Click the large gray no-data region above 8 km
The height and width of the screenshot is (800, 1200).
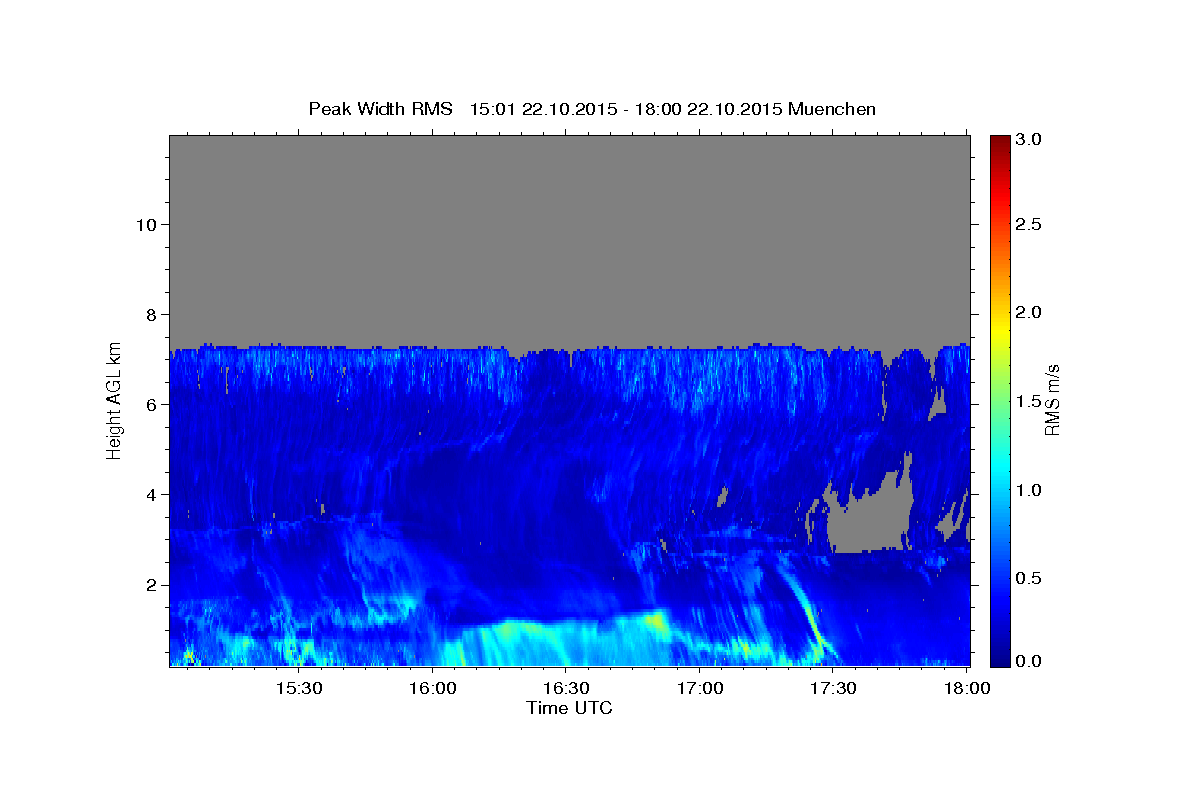569,240
